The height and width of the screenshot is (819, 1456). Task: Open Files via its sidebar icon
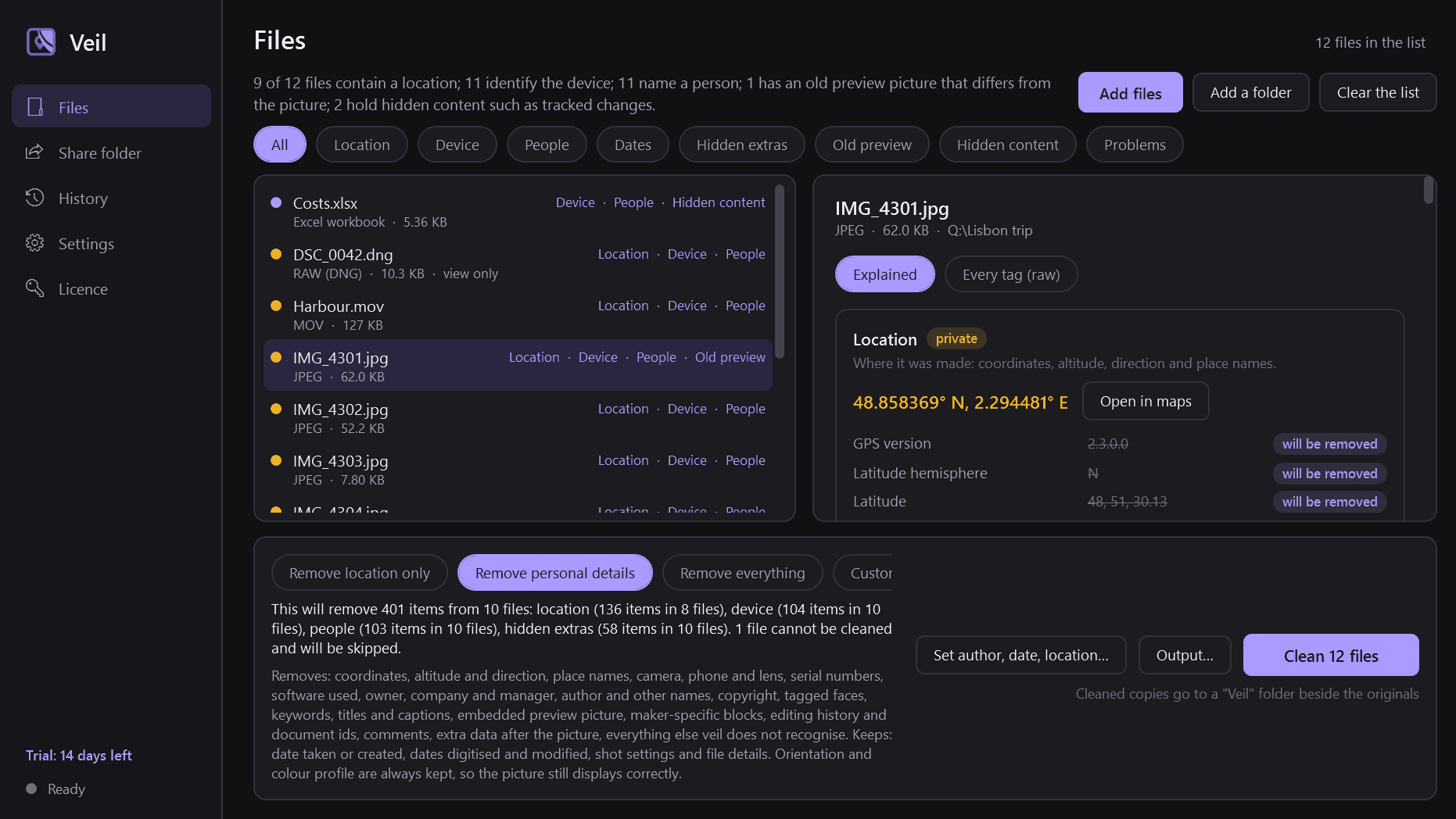tap(35, 107)
